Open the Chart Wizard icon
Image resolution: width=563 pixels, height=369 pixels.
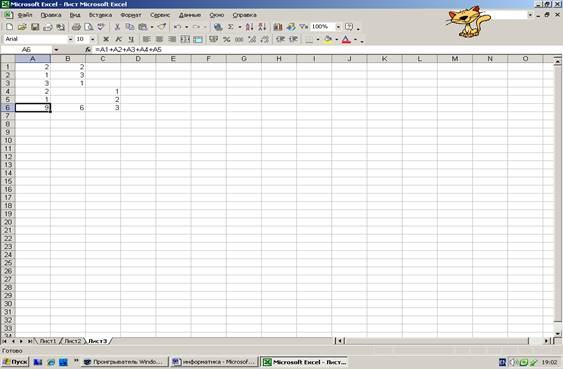pyautogui.click(x=278, y=27)
